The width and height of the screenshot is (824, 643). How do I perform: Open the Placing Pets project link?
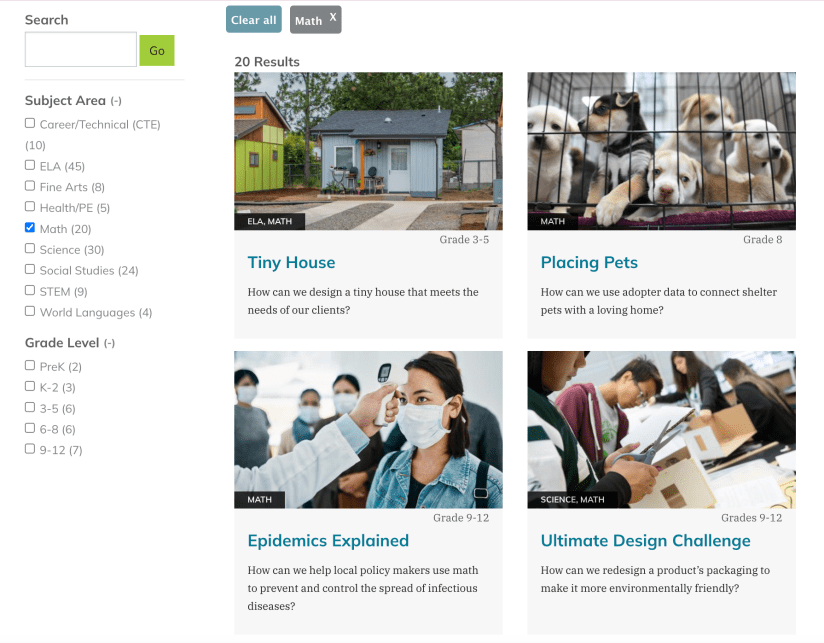pyautogui.click(x=589, y=262)
